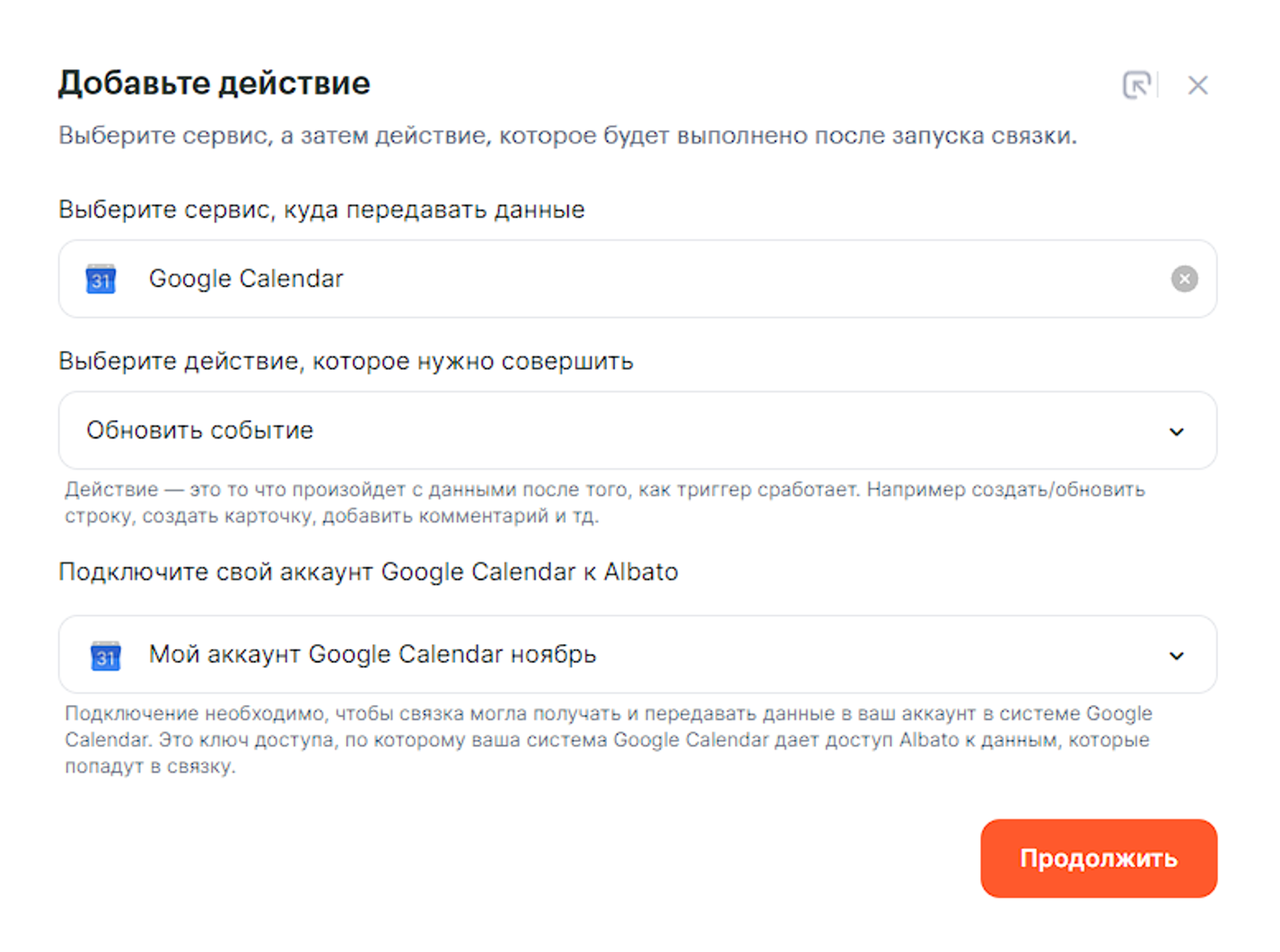Screen dimensions: 1280x952
Task: Focus the service selection field's empty area
Action: pyautogui.click(x=743, y=279)
